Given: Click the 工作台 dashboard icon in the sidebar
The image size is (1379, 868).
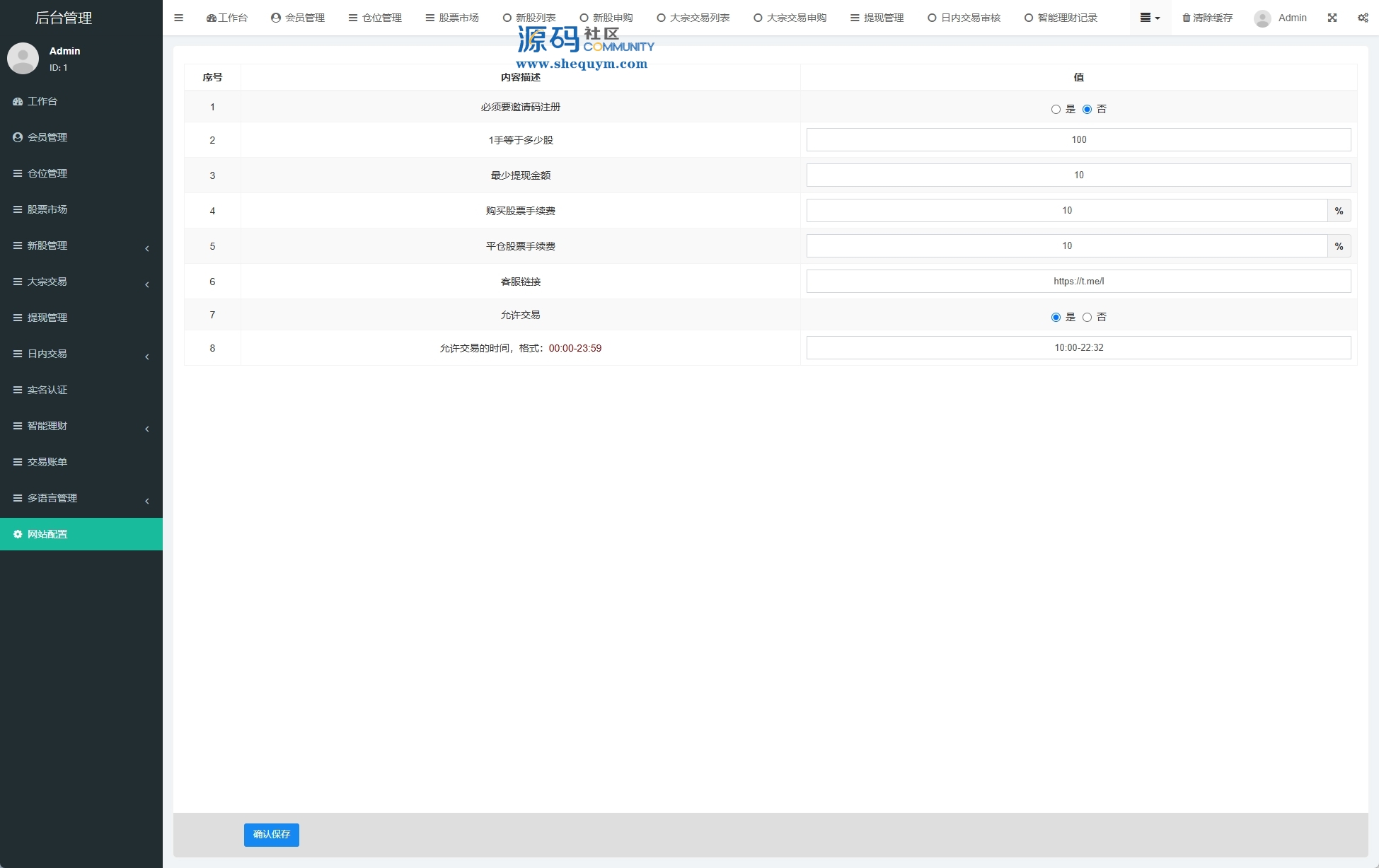Looking at the screenshot, I should pos(18,101).
